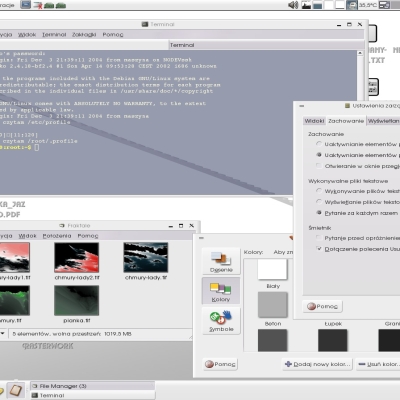Click the Ustawienia dialog title icon
400x400 pixels.
(x=347, y=106)
